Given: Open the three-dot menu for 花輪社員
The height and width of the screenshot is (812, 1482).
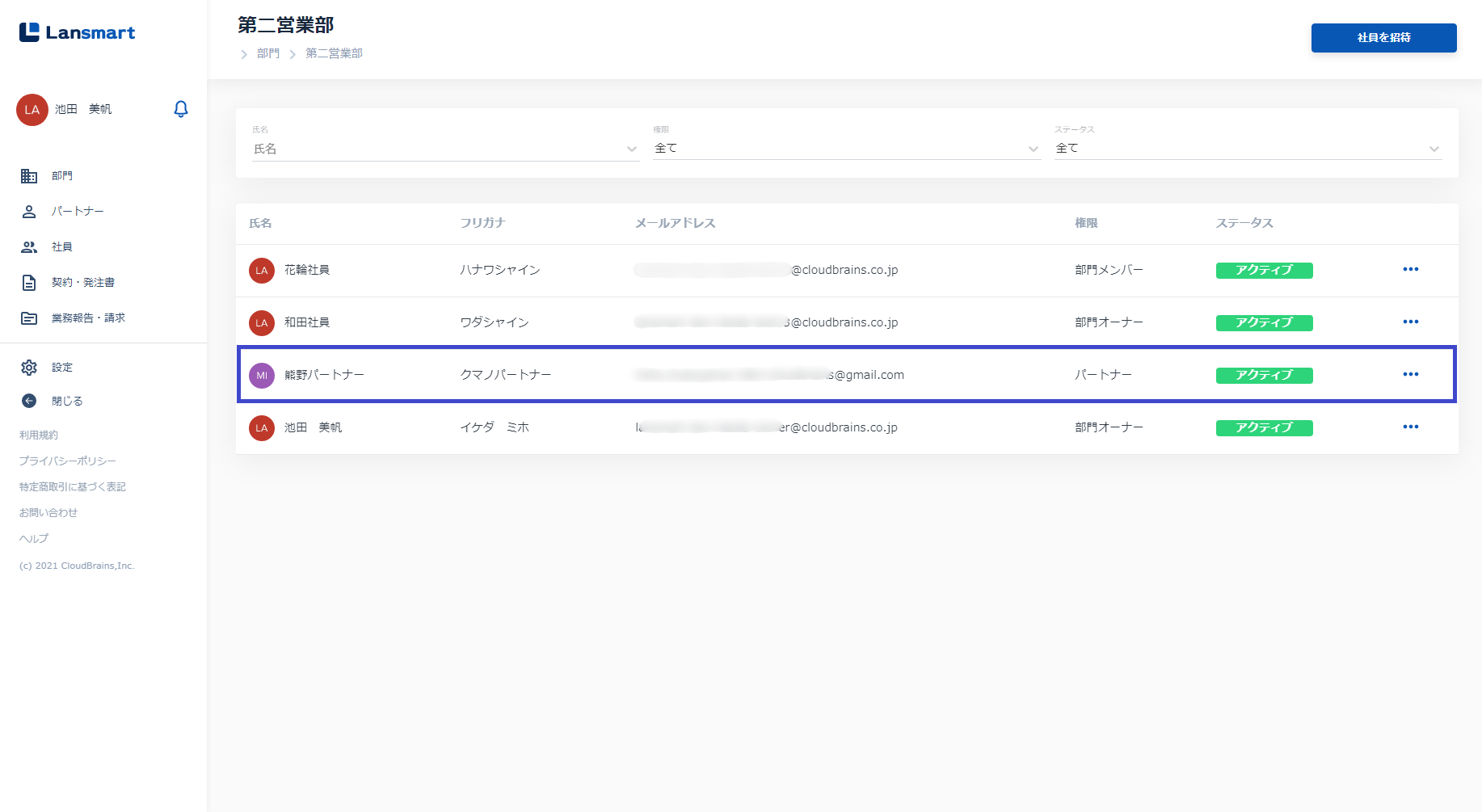Looking at the screenshot, I should [x=1410, y=270].
